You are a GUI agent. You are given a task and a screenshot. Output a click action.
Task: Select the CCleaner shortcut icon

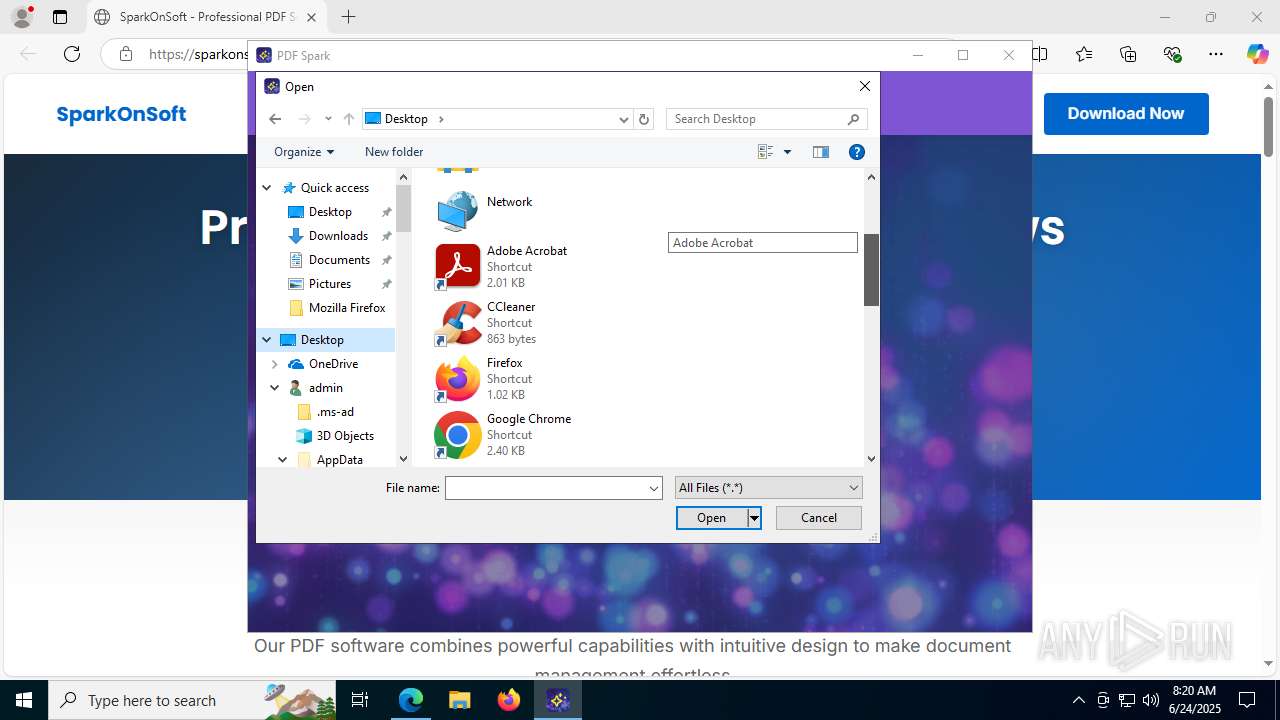457,322
